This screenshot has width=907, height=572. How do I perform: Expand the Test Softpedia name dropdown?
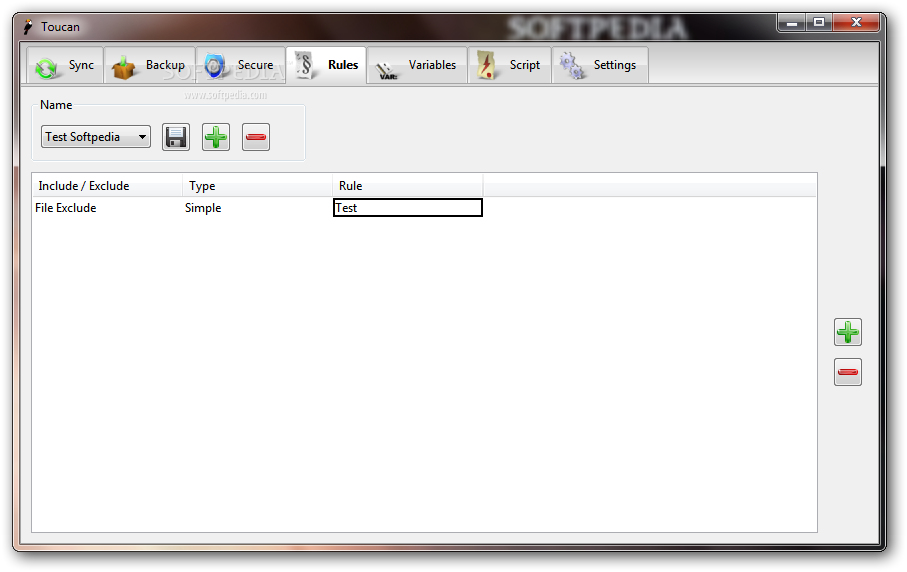[x=96, y=137]
